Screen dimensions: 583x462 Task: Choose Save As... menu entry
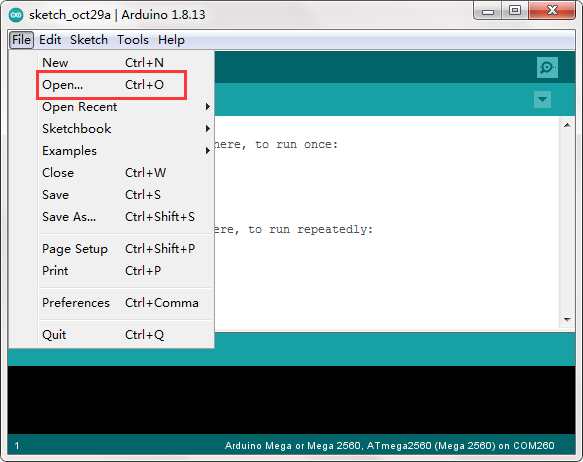point(126,217)
